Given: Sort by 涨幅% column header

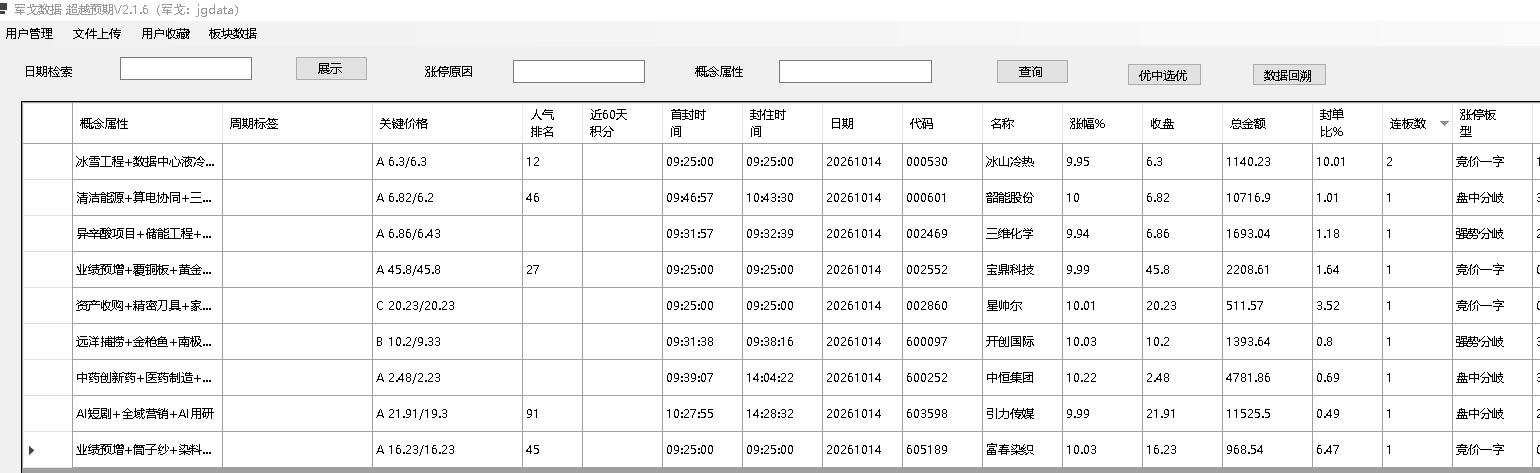Looking at the screenshot, I should pos(1102,124).
